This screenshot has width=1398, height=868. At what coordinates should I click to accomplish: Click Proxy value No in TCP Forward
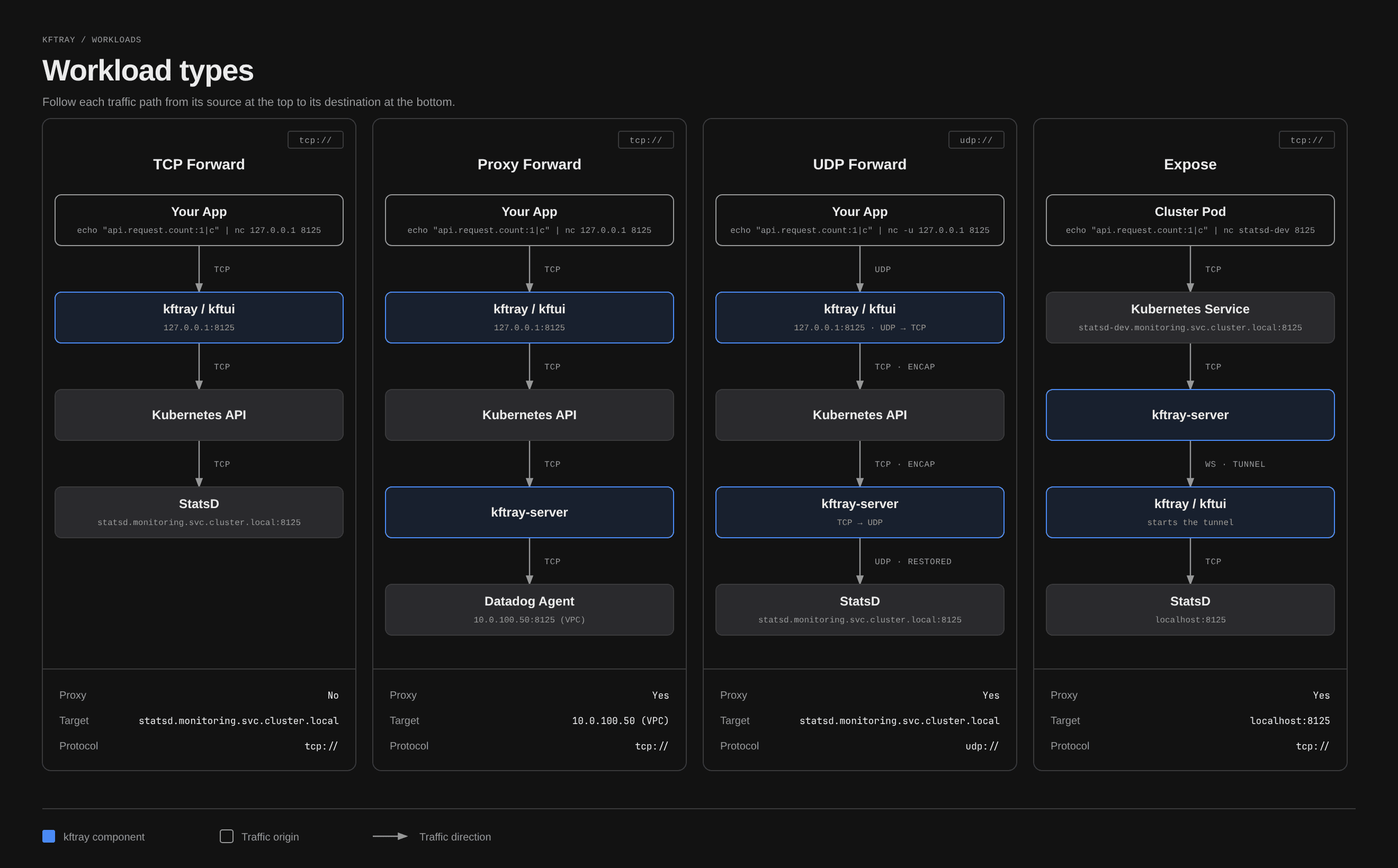coord(333,695)
